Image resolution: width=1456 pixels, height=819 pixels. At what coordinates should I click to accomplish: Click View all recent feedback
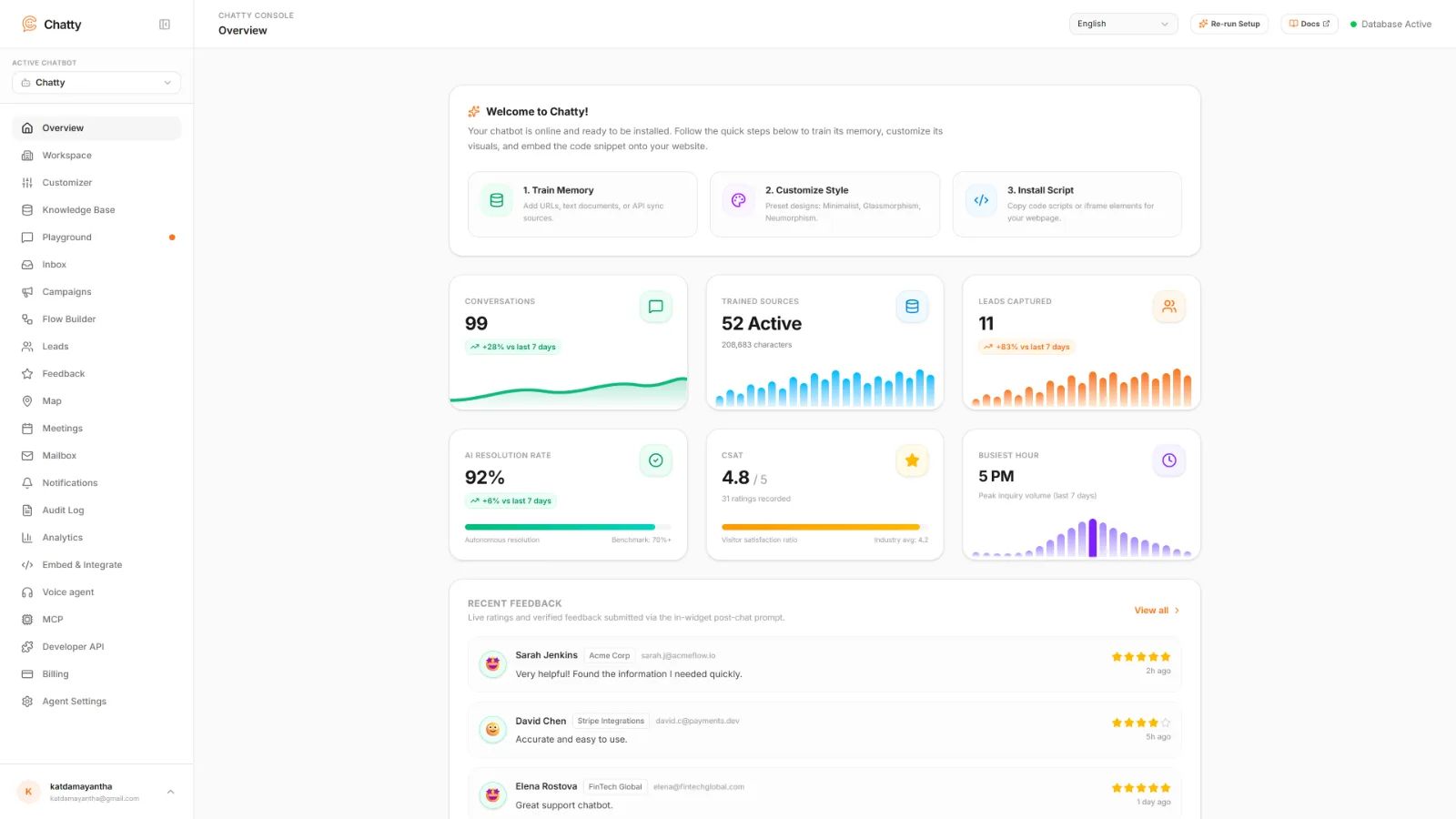[x=1157, y=611]
